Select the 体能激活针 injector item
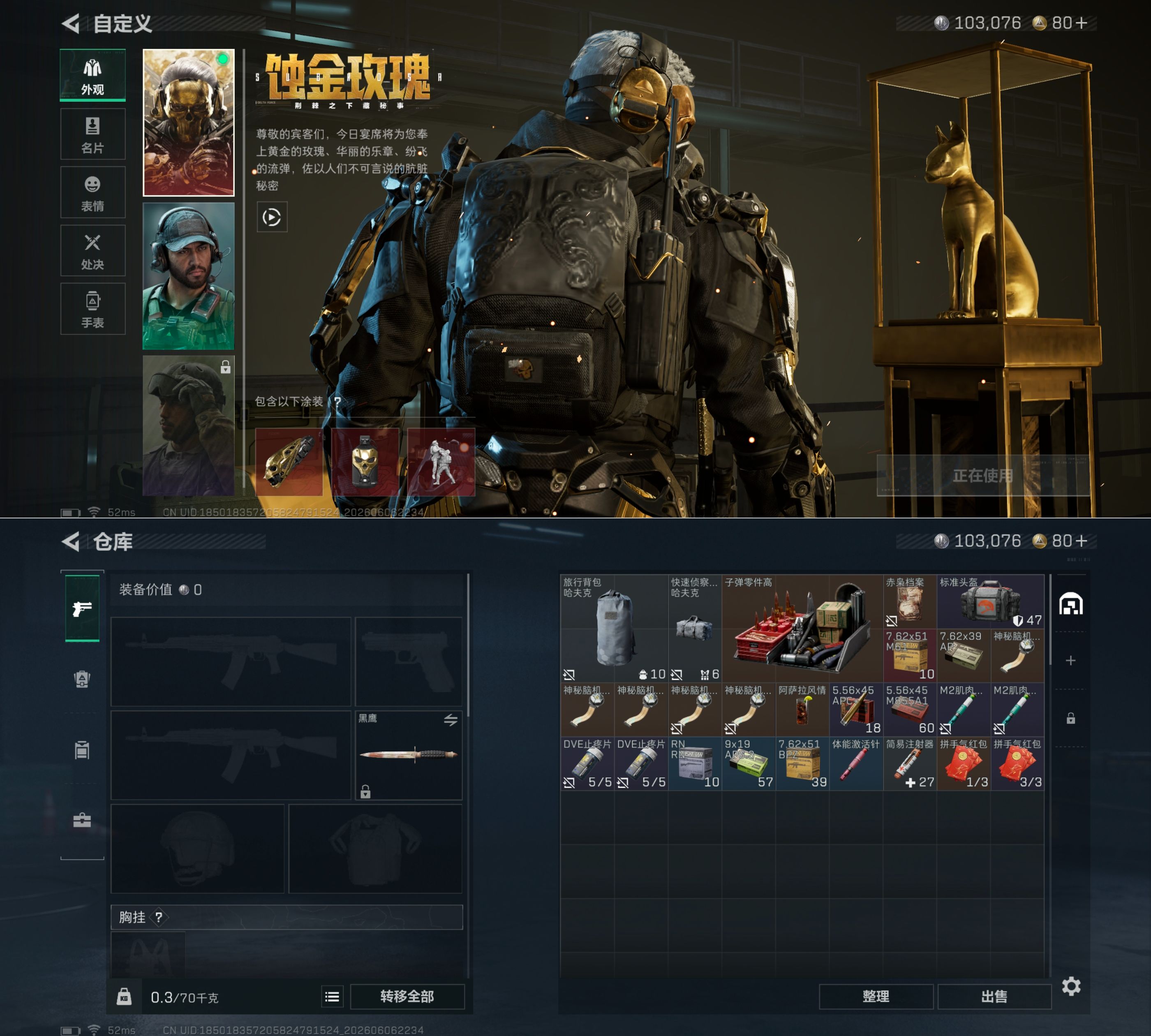Viewport: 1151px width, 1036px height. pos(856,763)
